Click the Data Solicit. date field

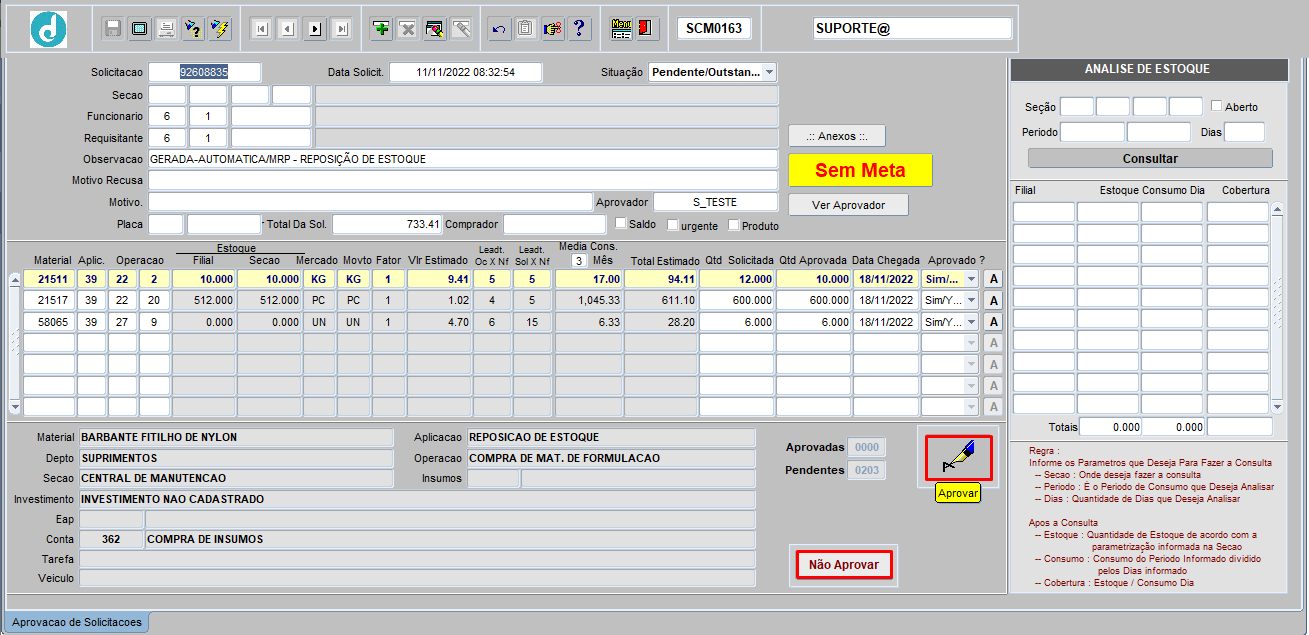click(x=466, y=72)
